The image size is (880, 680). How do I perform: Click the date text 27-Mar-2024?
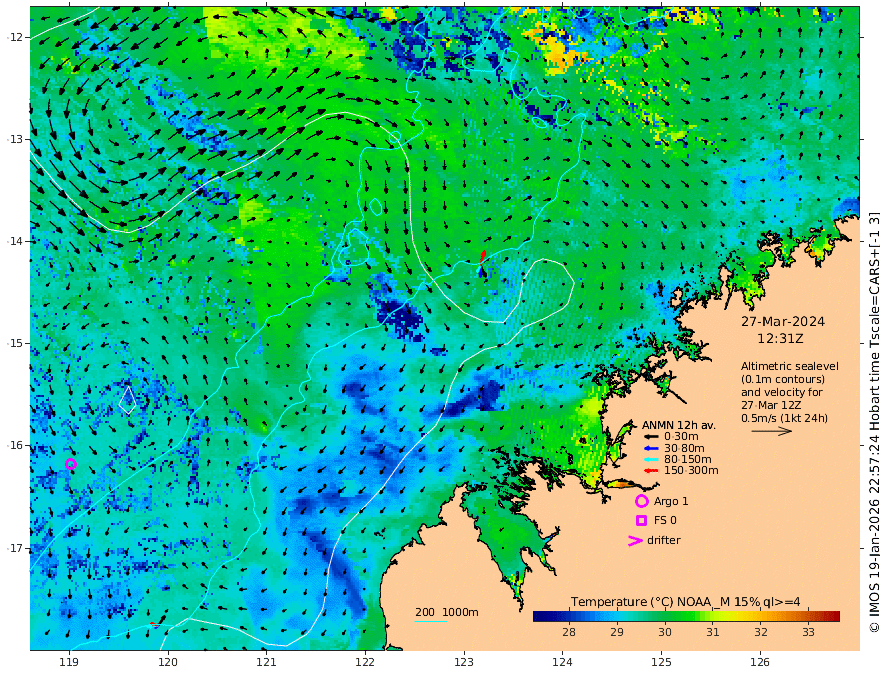point(783,321)
